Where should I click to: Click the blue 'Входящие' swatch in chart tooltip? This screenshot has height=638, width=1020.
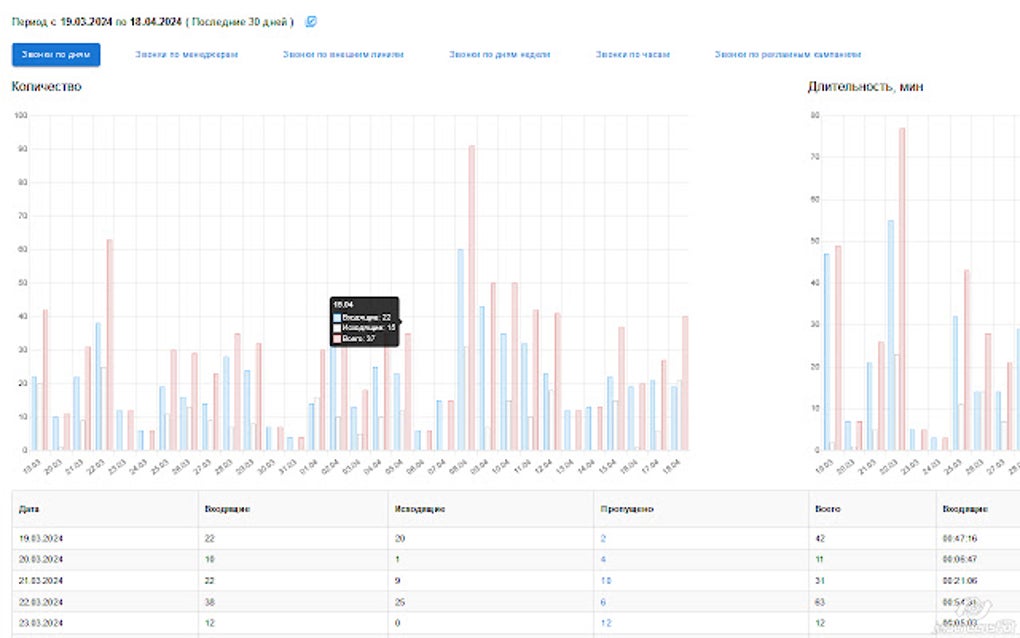tap(337, 318)
